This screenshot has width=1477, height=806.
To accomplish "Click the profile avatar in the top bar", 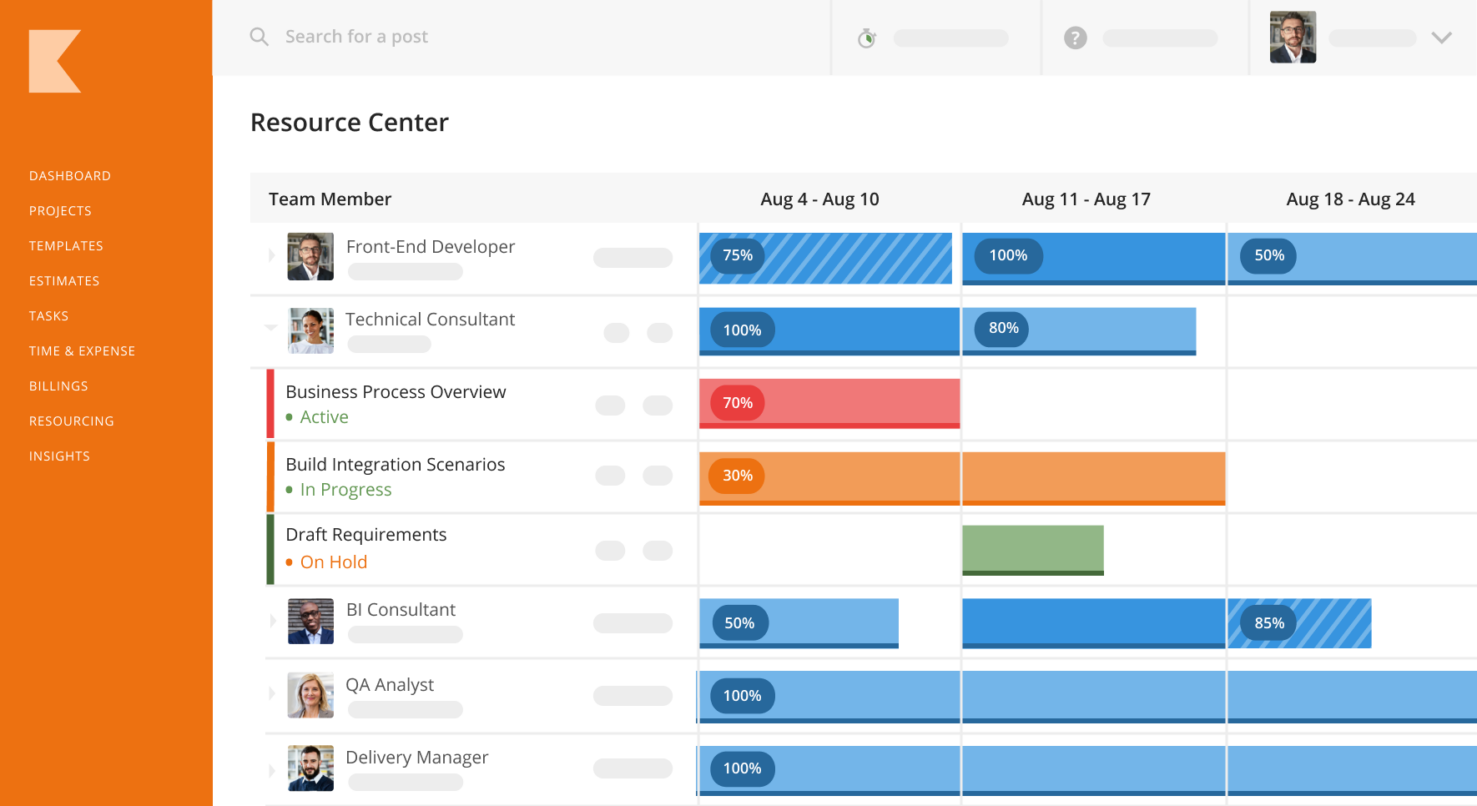I will 1292,36.
